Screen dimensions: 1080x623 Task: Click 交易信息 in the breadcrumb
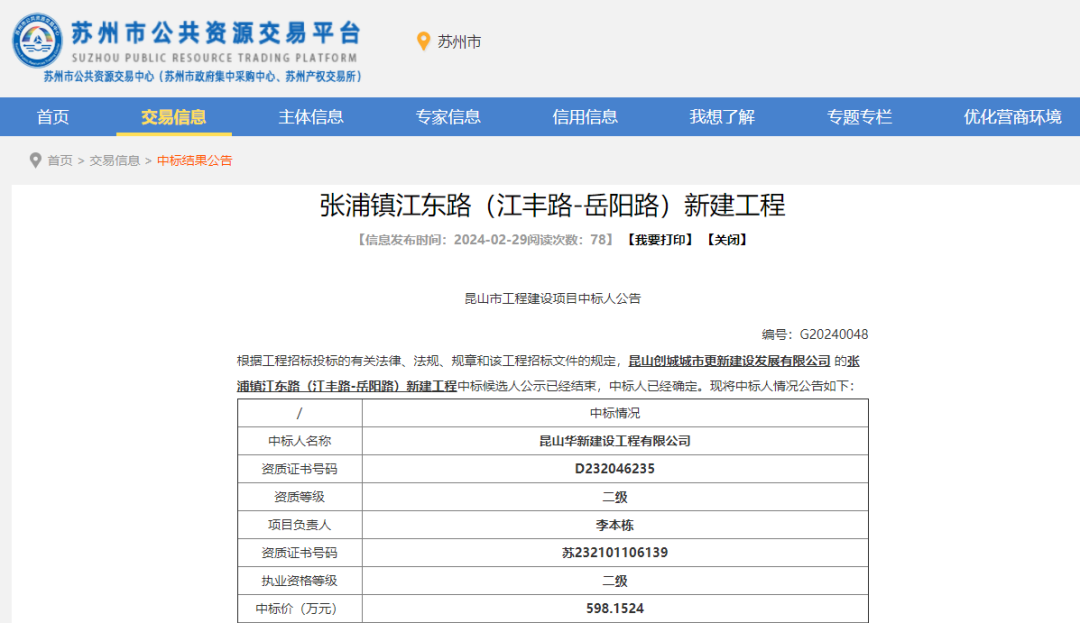coord(115,160)
